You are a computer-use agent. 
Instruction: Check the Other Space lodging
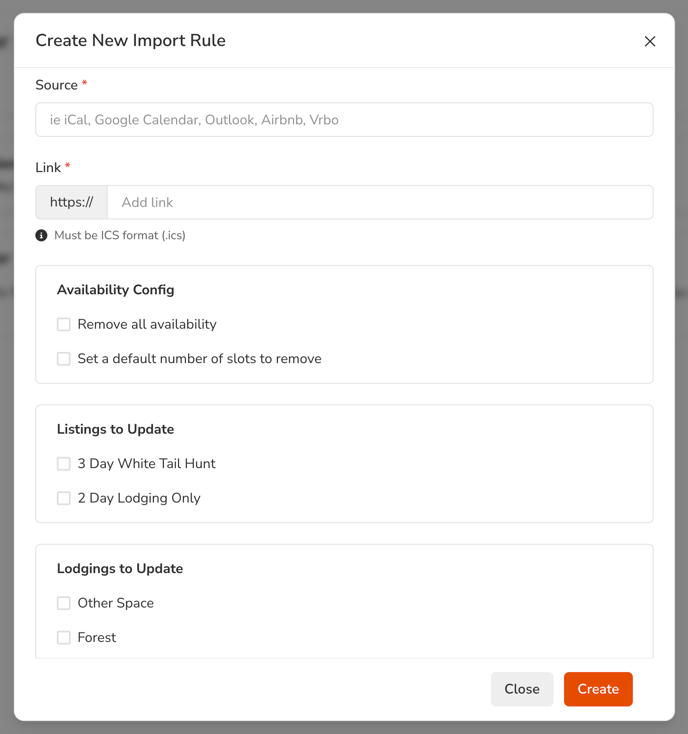[64, 603]
